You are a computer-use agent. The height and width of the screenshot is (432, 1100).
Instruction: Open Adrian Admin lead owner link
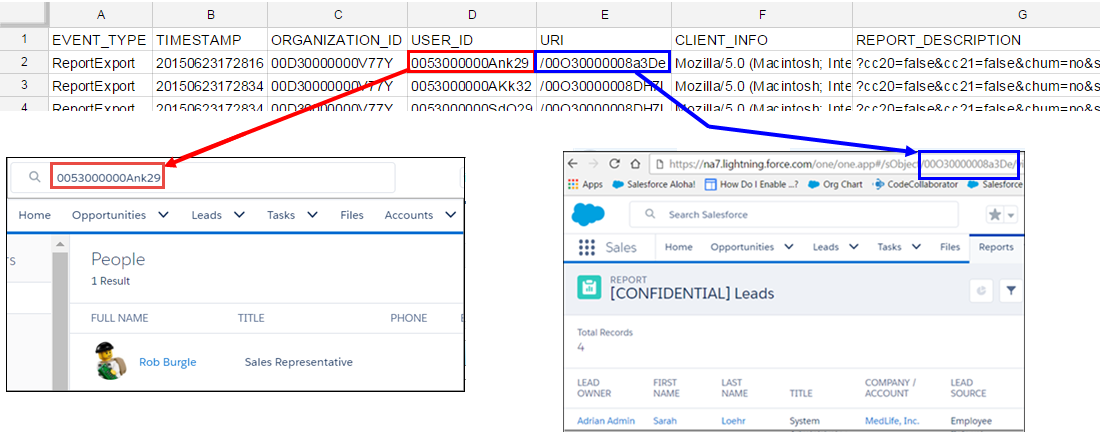606,421
